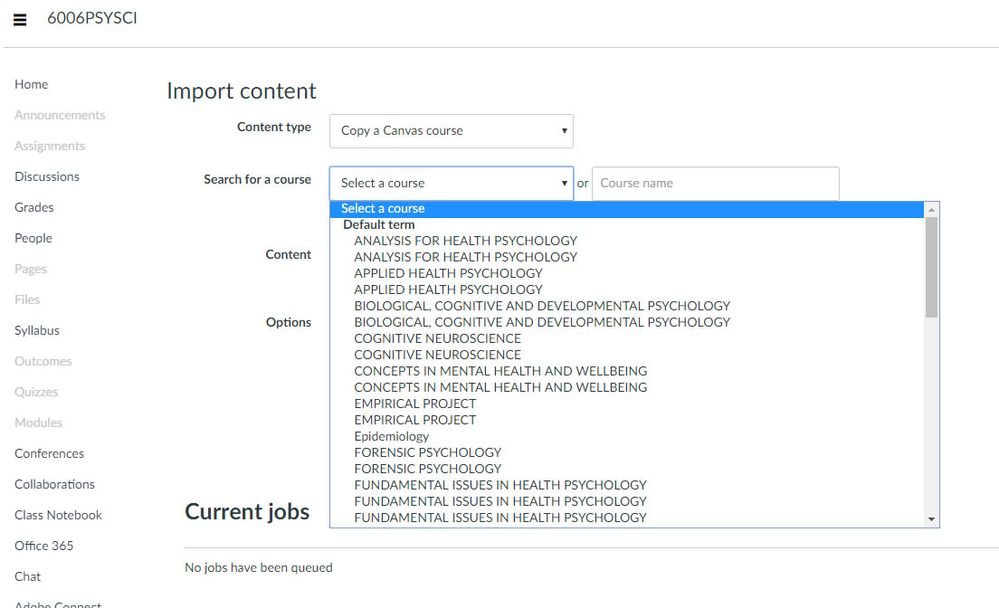Click the 6006PSYSCI course title
Image resolution: width=999 pixels, height=608 pixels.
click(x=92, y=18)
